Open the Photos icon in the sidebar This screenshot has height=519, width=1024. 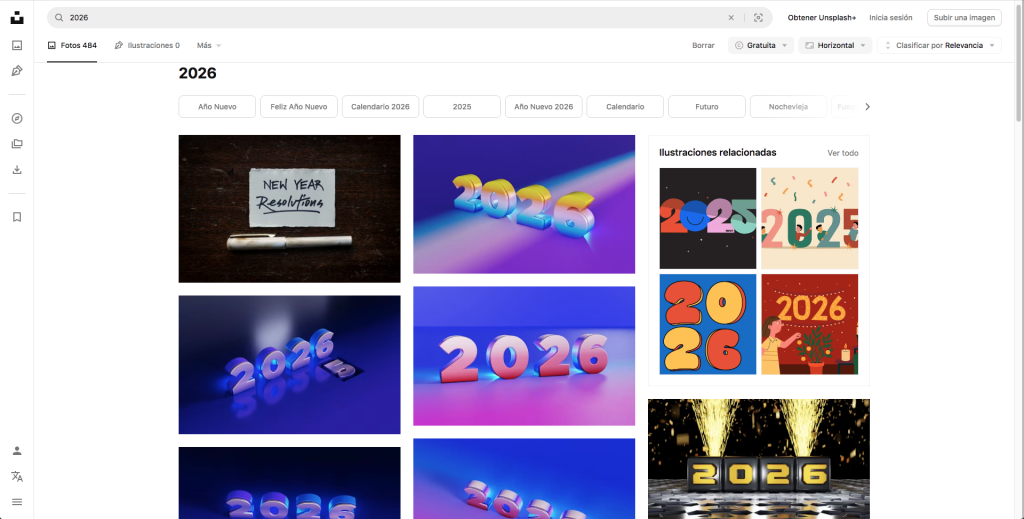17,45
